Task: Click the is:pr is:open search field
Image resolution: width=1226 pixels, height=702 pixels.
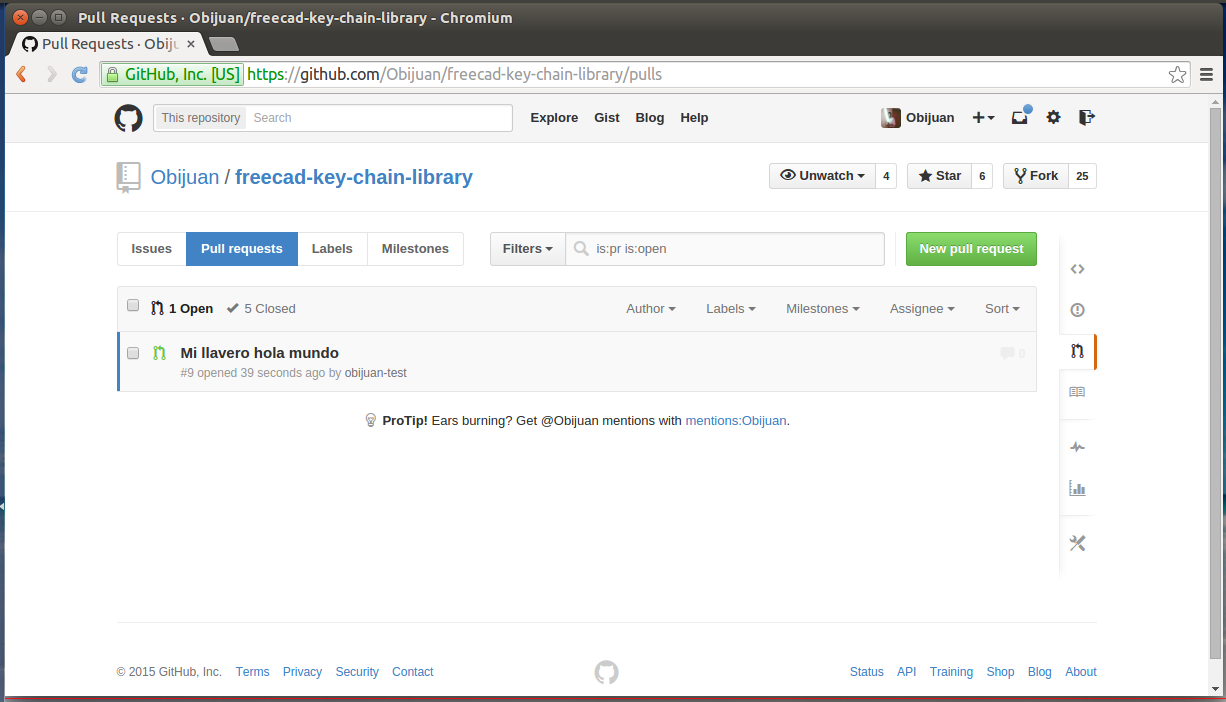Action: tap(735, 249)
